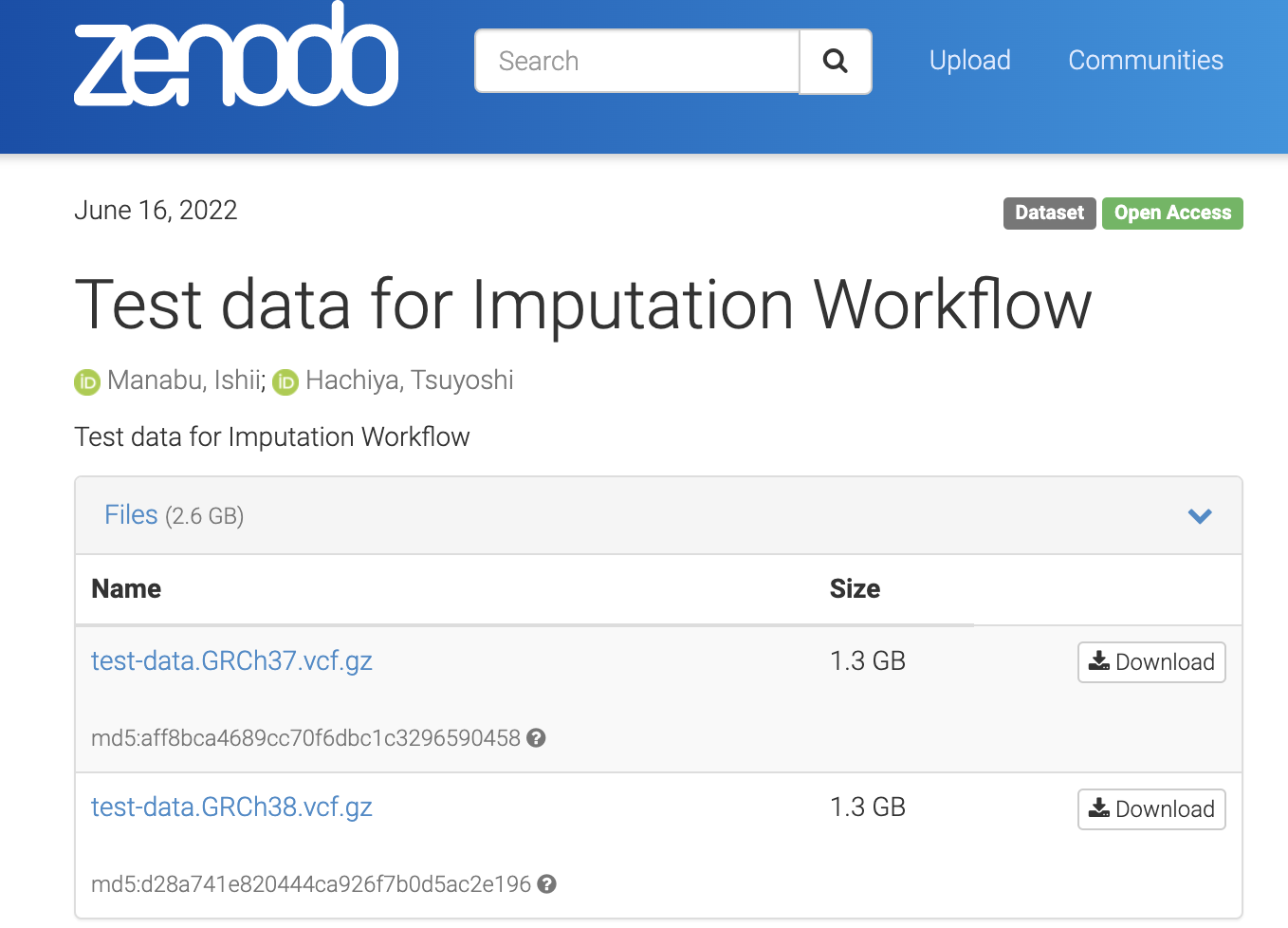This screenshot has width=1288, height=928.
Task: Open the Upload page
Action: coord(969,61)
